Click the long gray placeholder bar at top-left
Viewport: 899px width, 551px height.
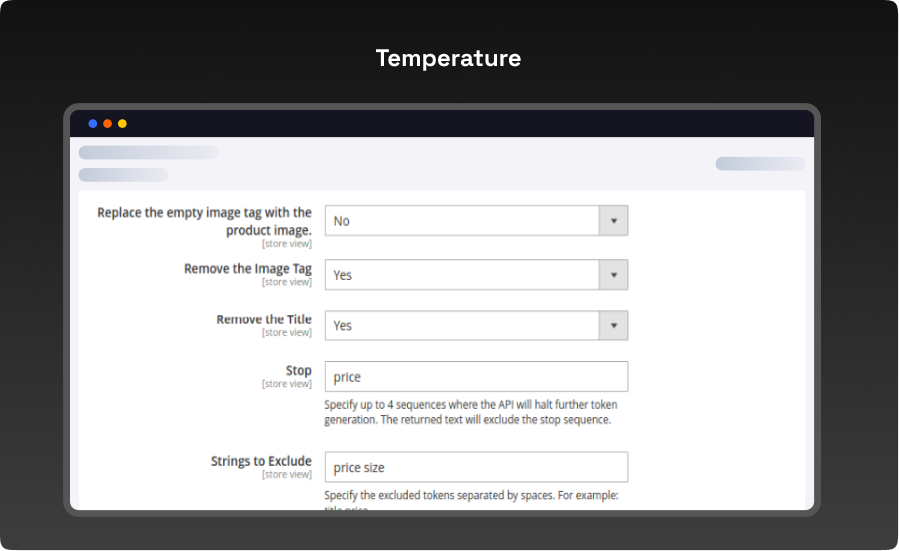(x=148, y=153)
